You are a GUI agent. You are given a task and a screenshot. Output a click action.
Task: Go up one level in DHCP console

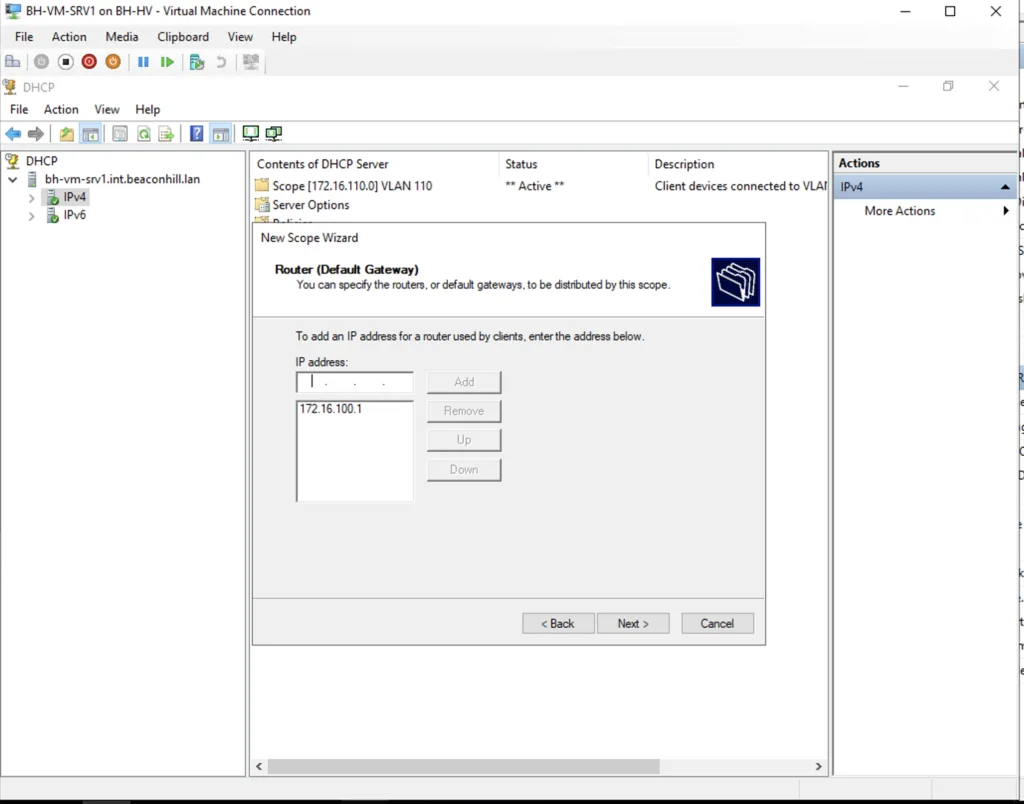pos(66,134)
